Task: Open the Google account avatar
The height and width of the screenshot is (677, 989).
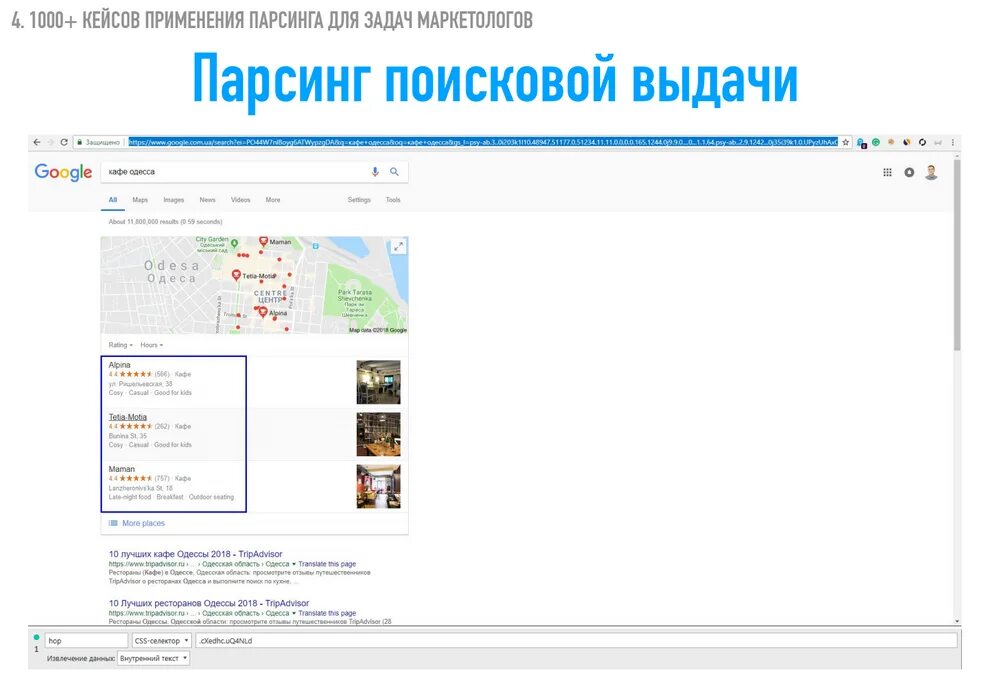Action: pos(931,172)
